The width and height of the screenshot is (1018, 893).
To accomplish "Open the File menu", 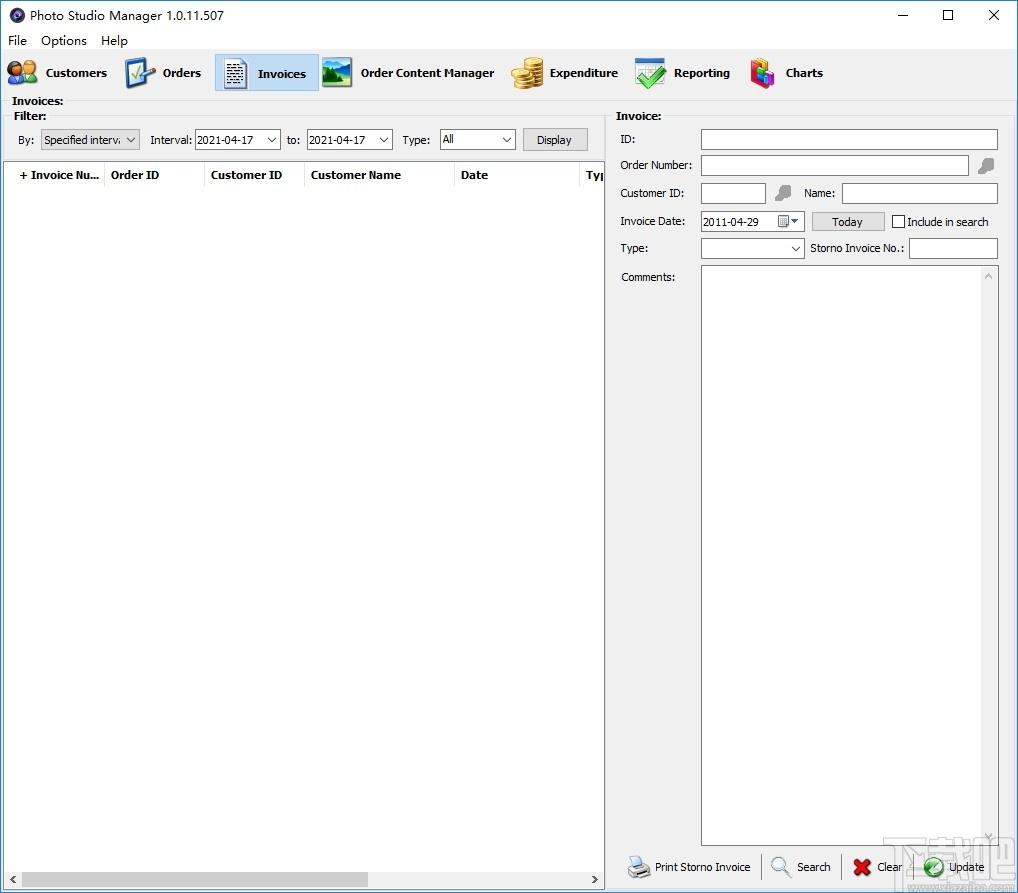I will (x=17, y=41).
